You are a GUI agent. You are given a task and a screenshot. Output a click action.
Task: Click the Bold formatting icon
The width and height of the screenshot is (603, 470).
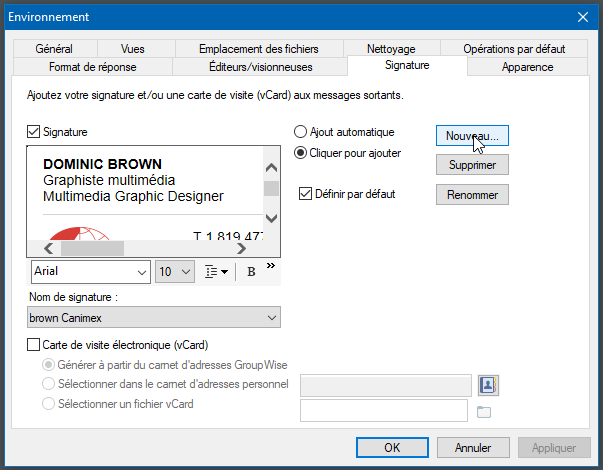pos(251,271)
